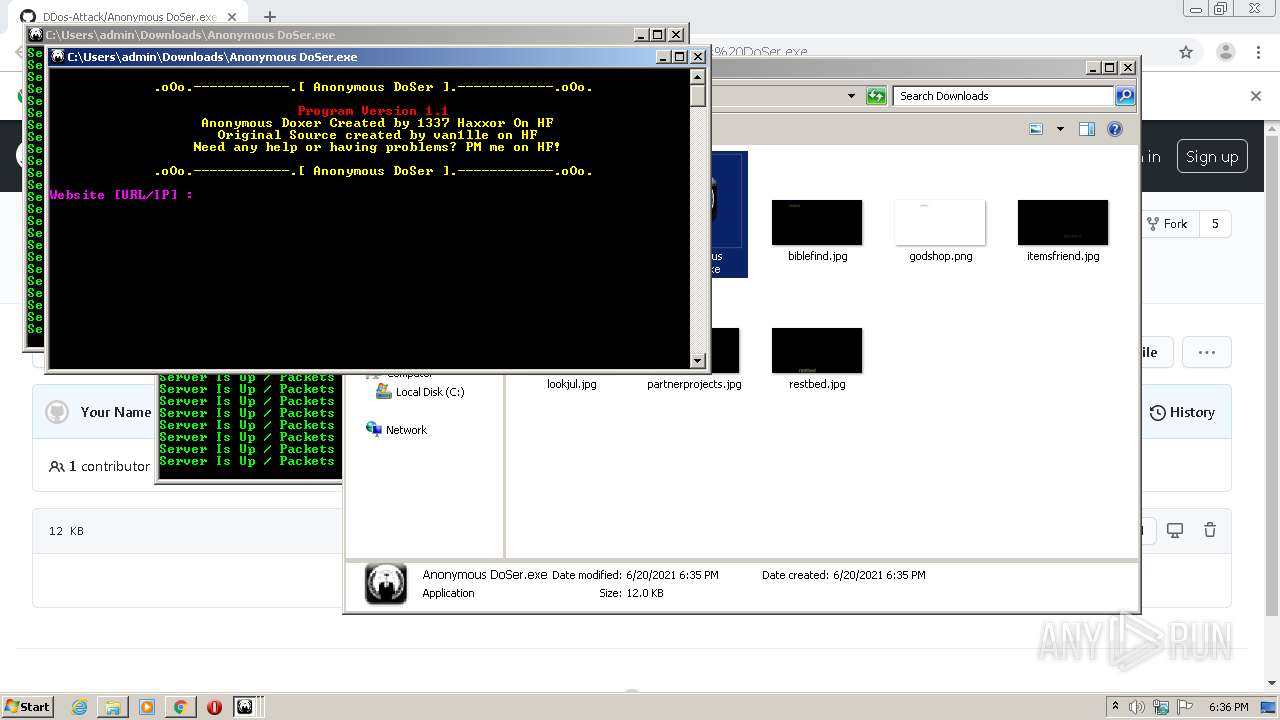Select the godshop.png thumbnail

tap(940, 222)
